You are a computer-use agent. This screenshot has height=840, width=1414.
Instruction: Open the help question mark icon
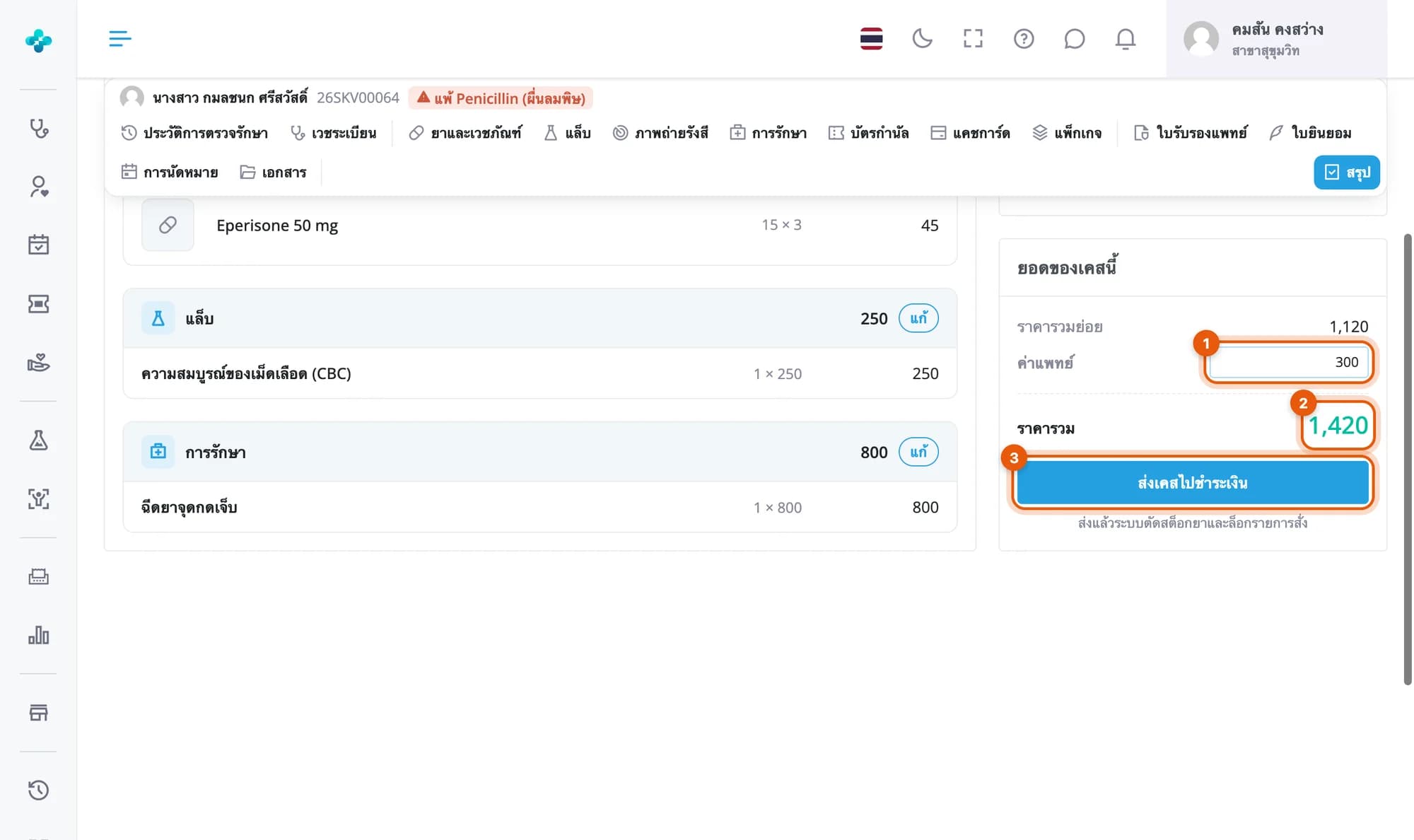pos(1024,38)
